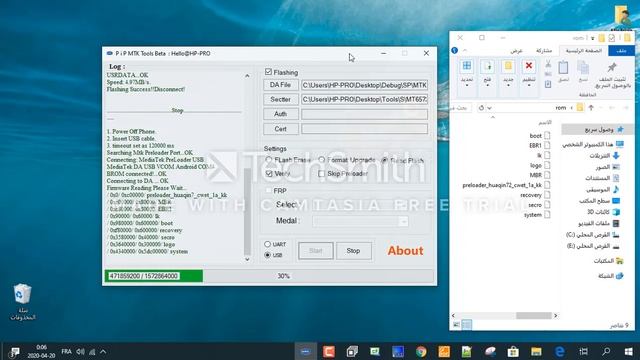Select Flash Erase radio option

coord(268,160)
